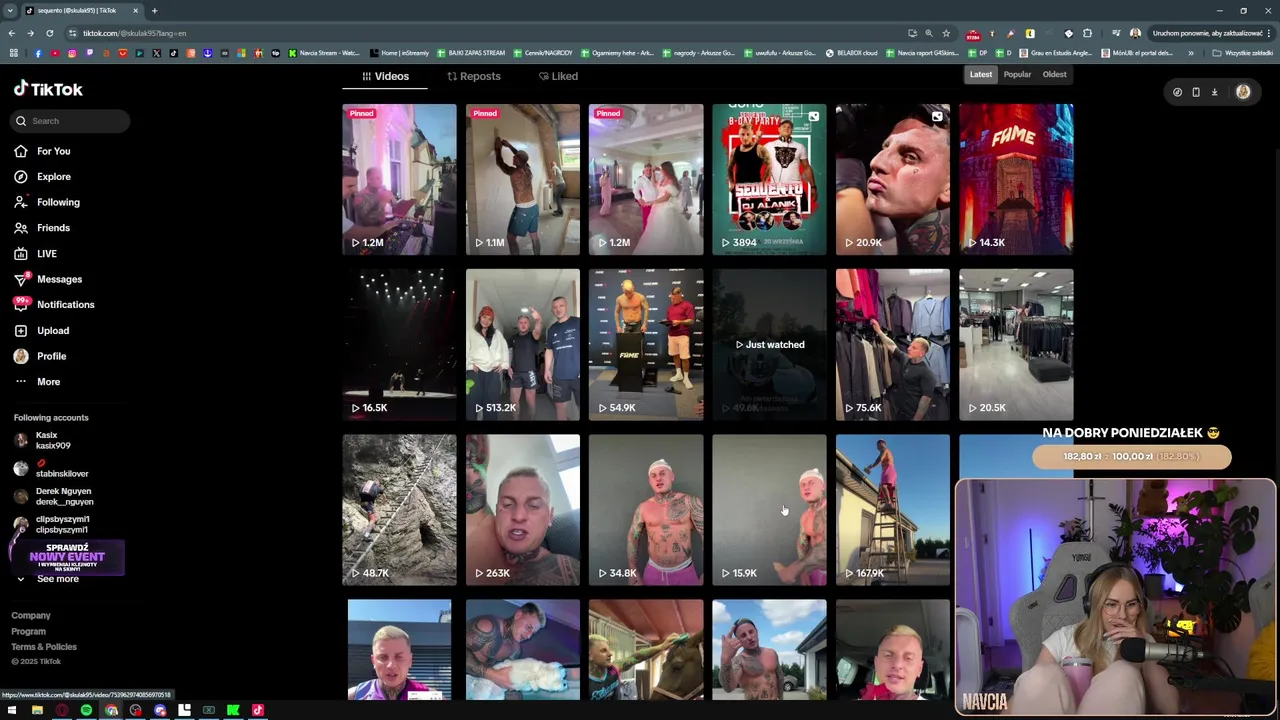This screenshot has height=720, width=1280.
Task: Open the B-Day Party video with 3894 views
Action: coord(769,179)
